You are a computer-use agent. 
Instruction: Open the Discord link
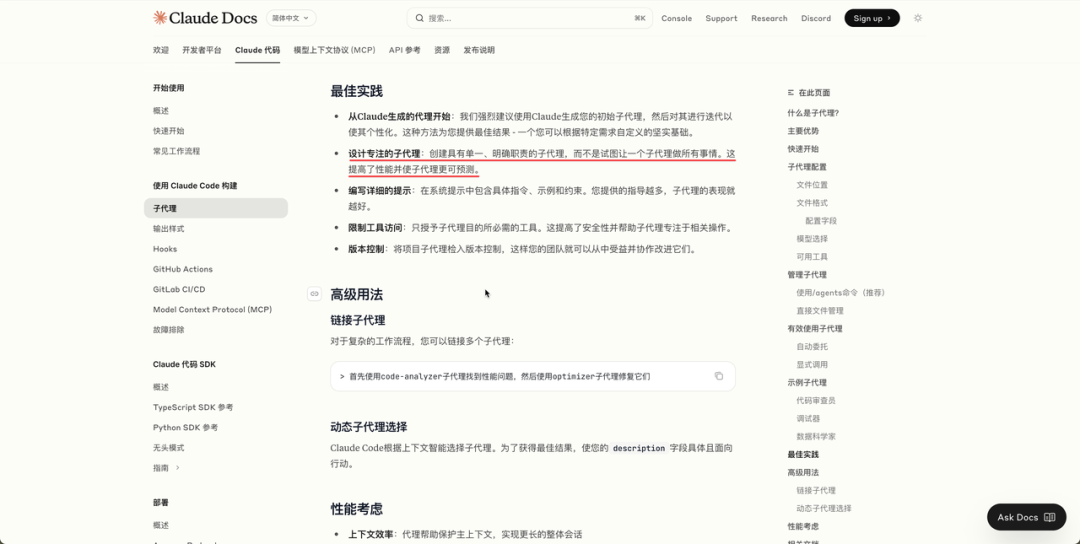click(816, 18)
